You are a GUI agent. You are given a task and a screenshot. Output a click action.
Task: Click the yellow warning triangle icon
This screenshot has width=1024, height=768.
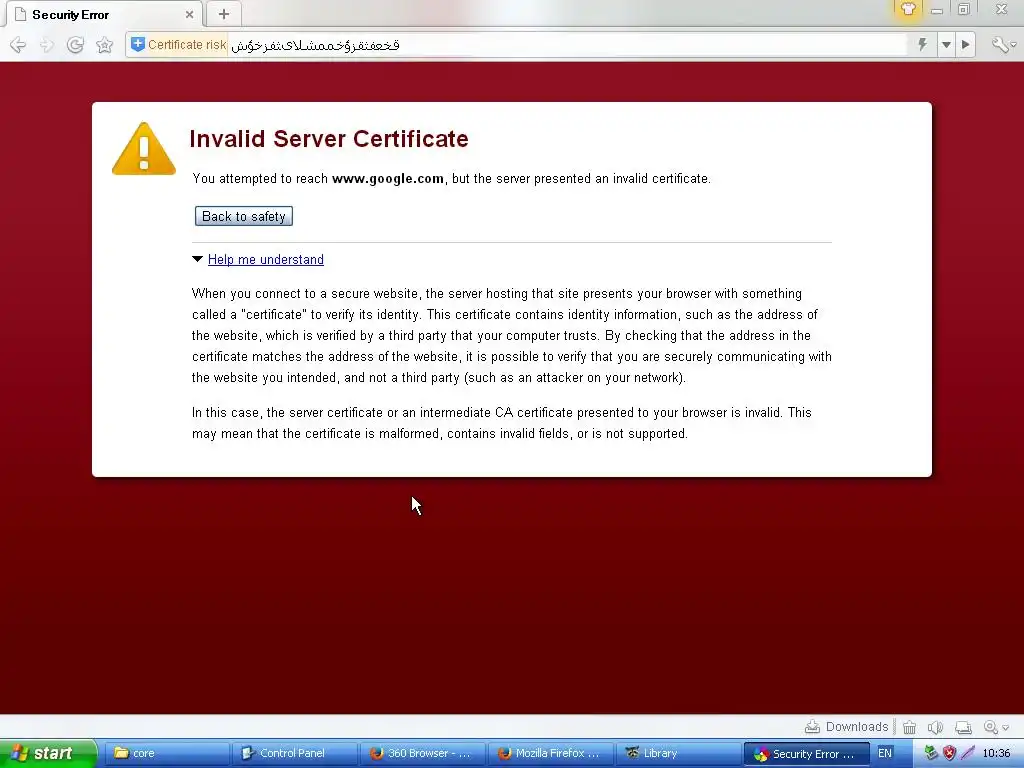point(144,148)
